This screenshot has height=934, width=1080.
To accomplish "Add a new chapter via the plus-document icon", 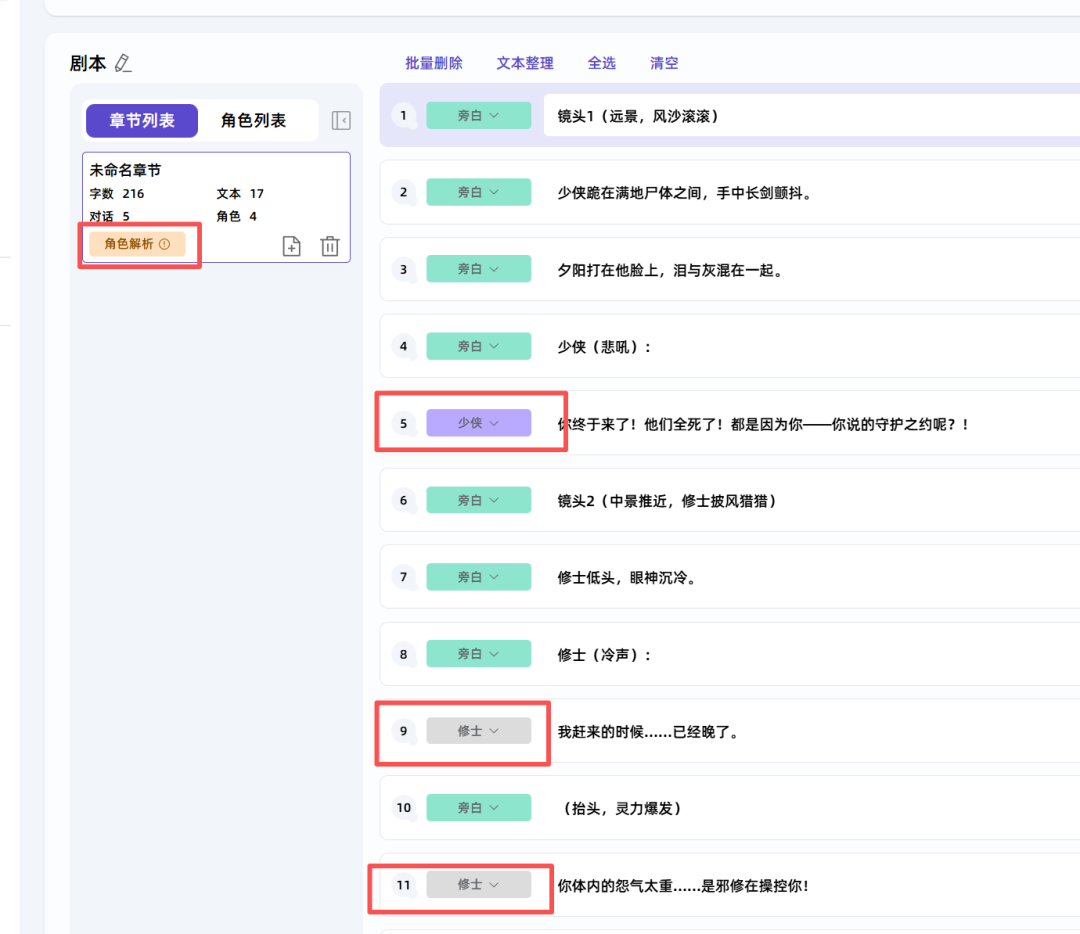I will (292, 246).
